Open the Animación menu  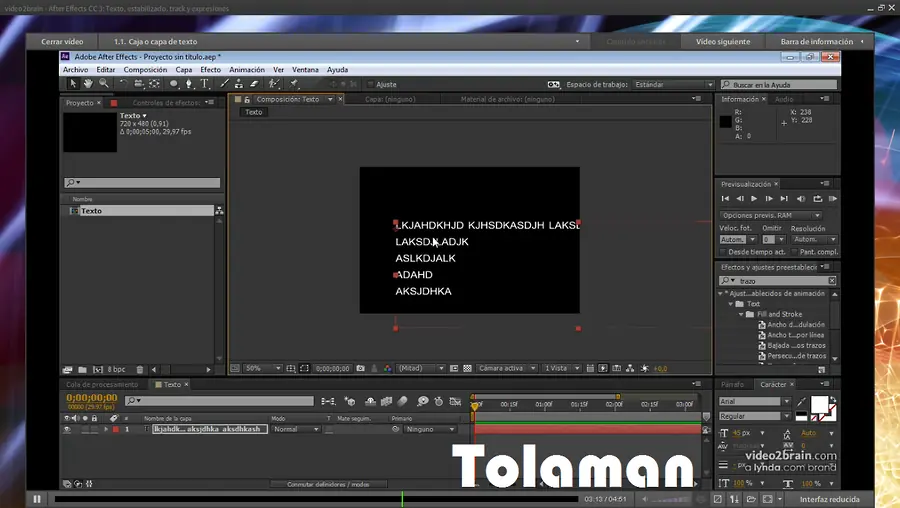(x=246, y=70)
